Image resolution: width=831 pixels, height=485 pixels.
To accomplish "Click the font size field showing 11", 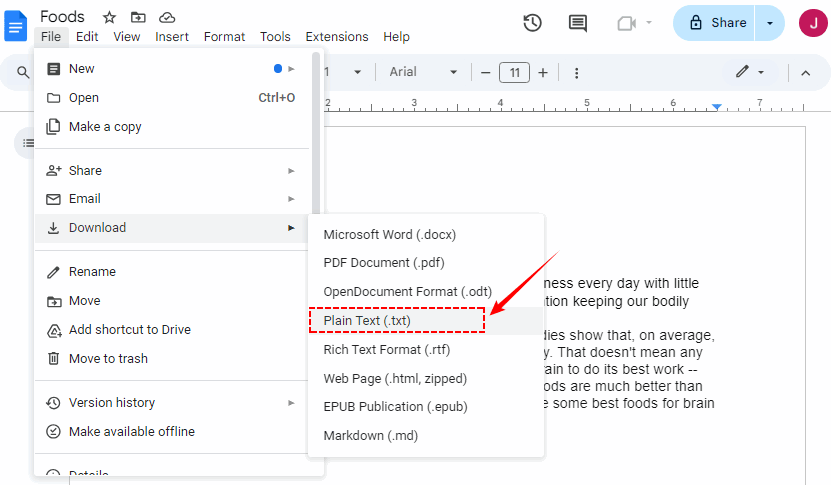I will coord(514,73).
